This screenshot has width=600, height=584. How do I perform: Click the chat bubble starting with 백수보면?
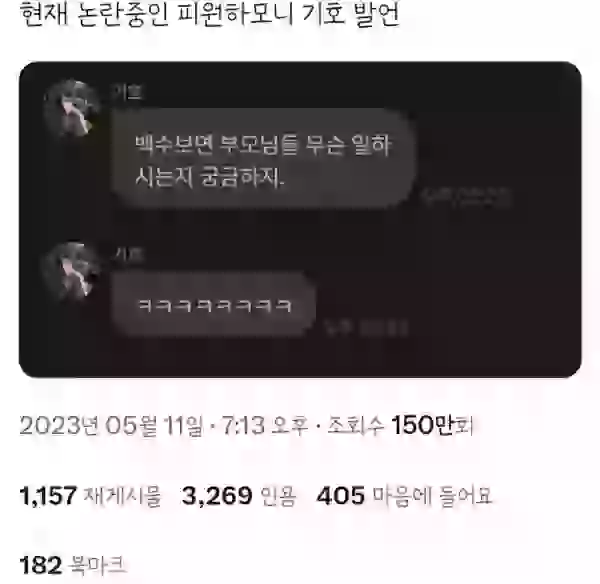coord(263,158)
